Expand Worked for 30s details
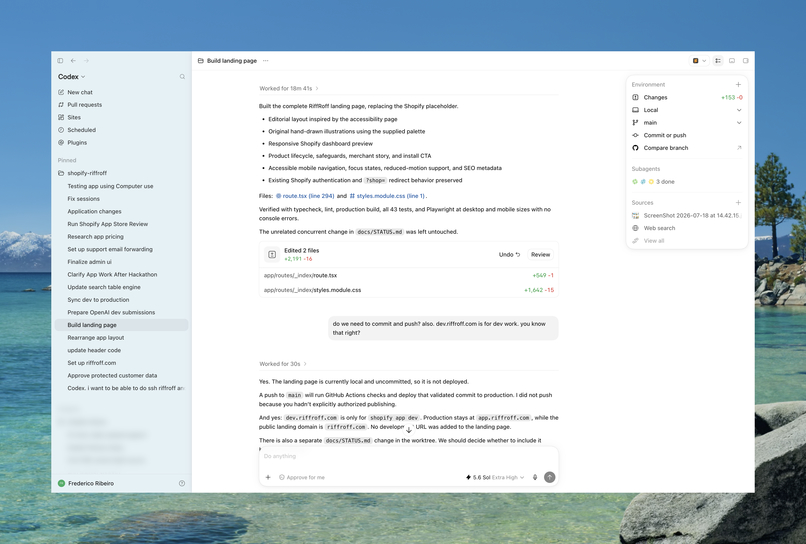Viewport: 806px width, 544px height. pyautogui.click(x=283, y=364)
